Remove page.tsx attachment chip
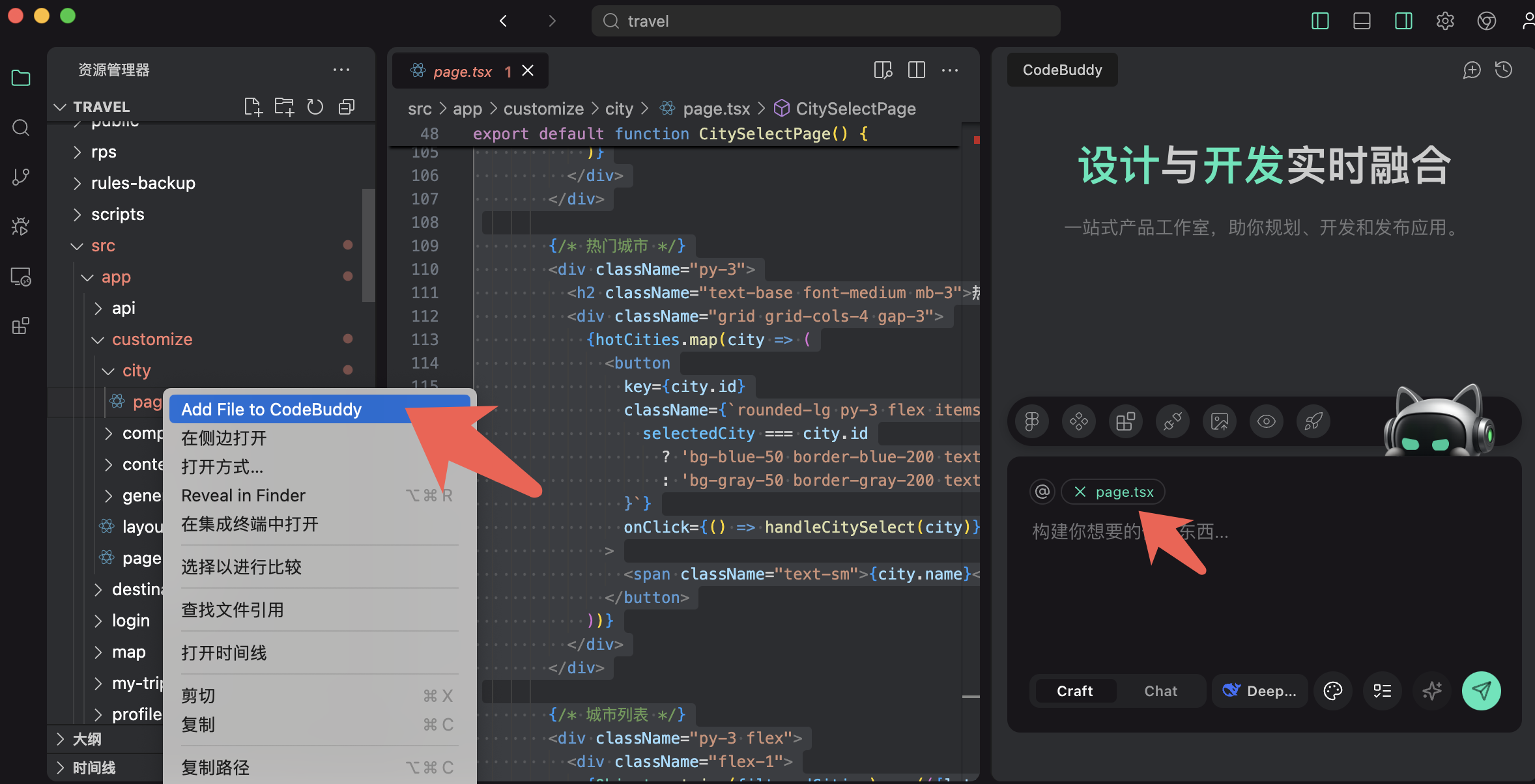The image size is (1535, 784). pos(1080,492)
